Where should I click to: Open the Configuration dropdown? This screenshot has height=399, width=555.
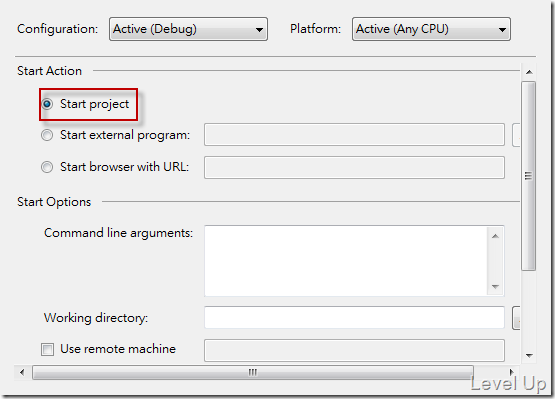coord(188,29)
